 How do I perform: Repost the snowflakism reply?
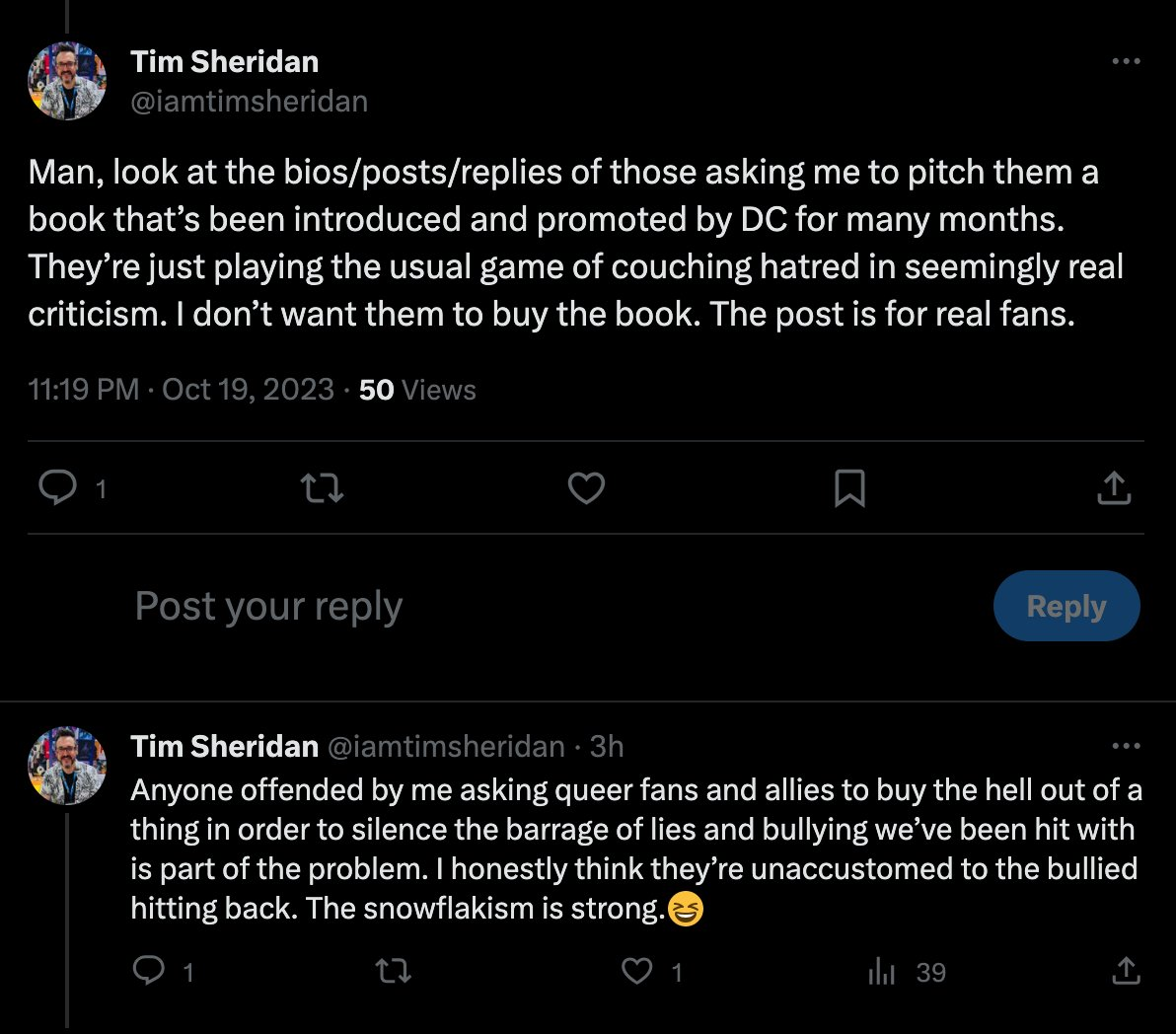[393, 971]
